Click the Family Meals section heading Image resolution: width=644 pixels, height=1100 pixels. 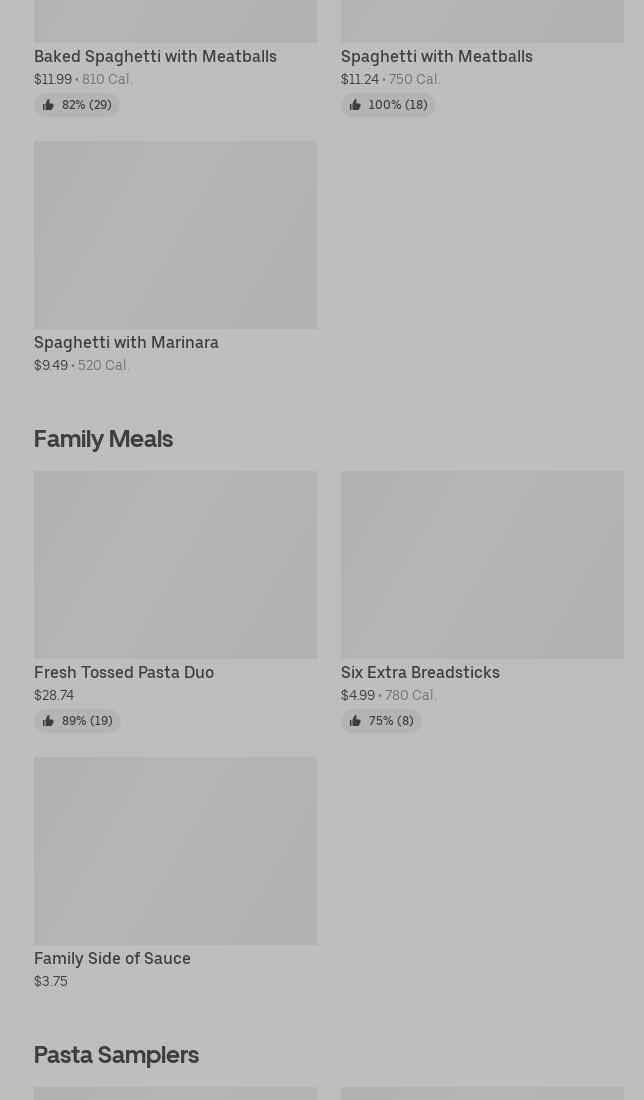click(x=103, y=439)
